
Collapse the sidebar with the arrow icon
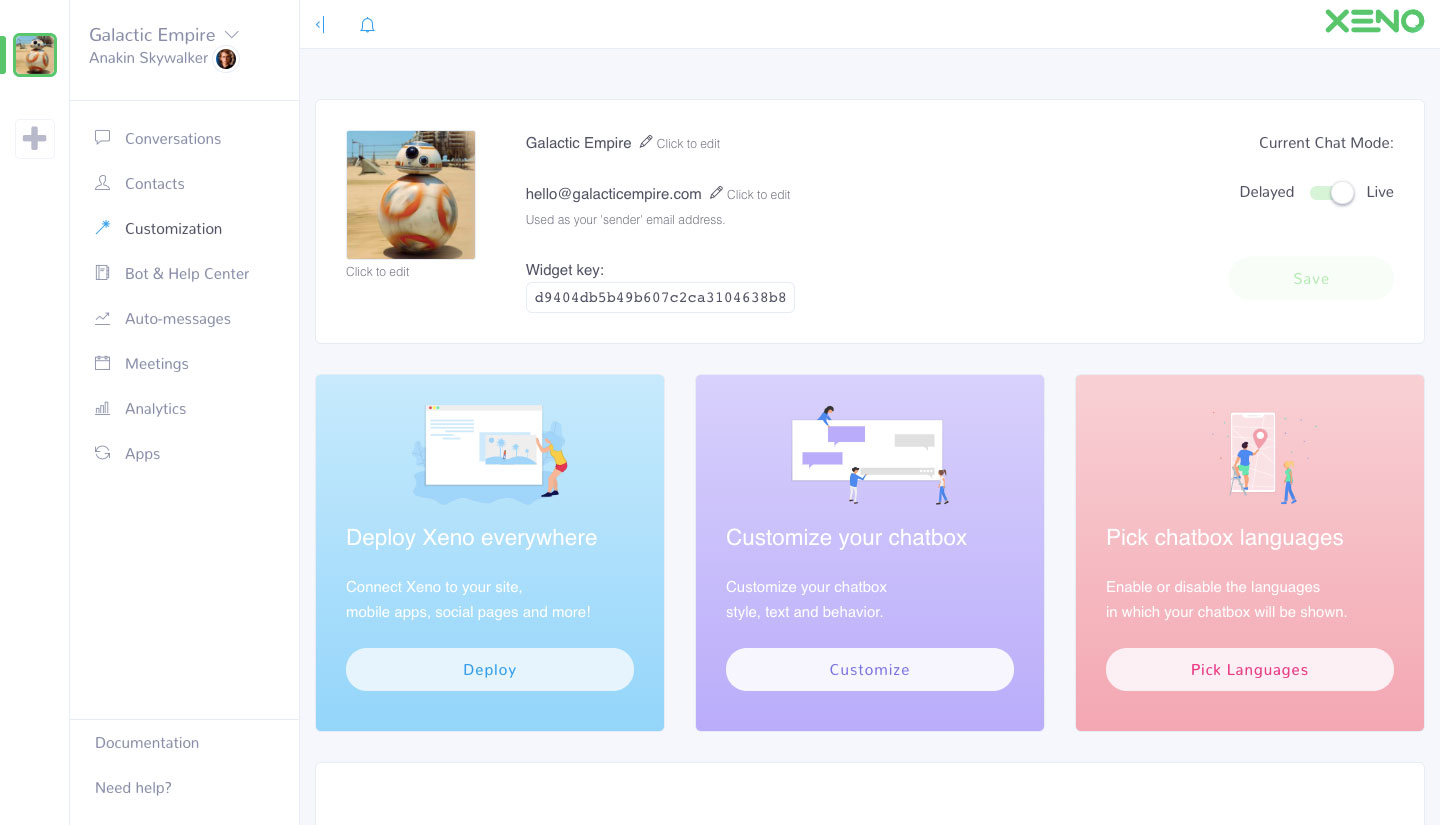tap(320, 25)
